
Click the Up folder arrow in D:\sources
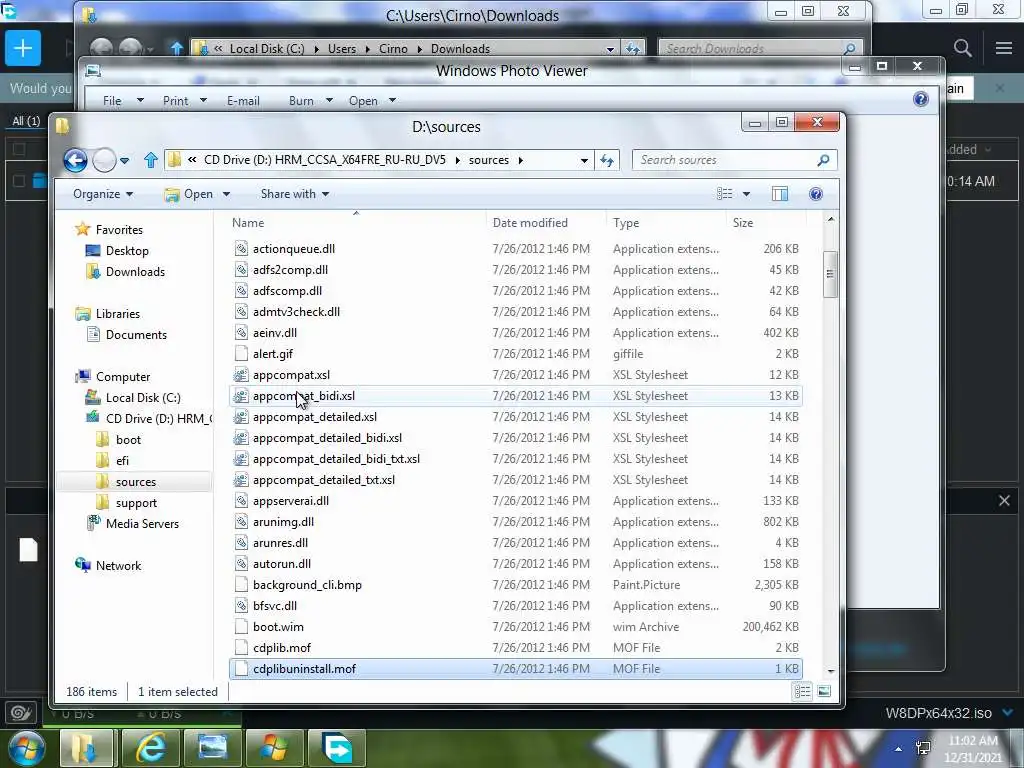pos(151,160)
